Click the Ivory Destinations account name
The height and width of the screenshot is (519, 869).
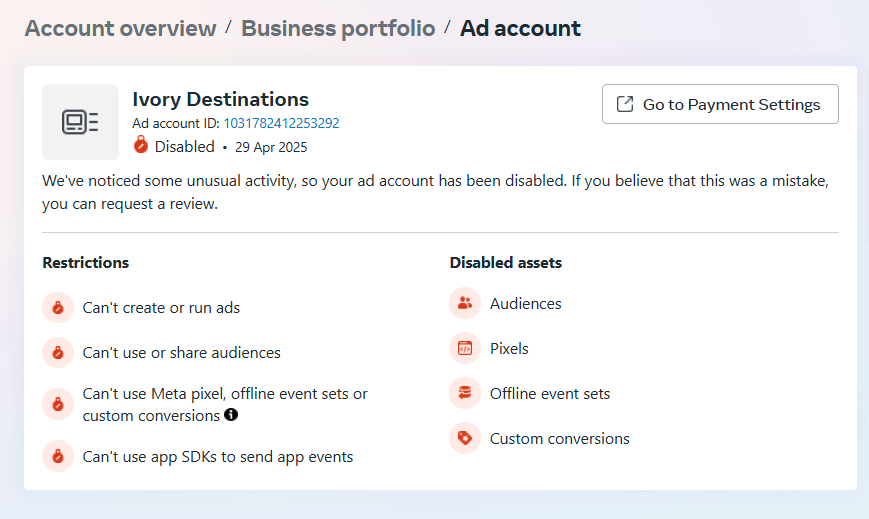pos(220,99)
